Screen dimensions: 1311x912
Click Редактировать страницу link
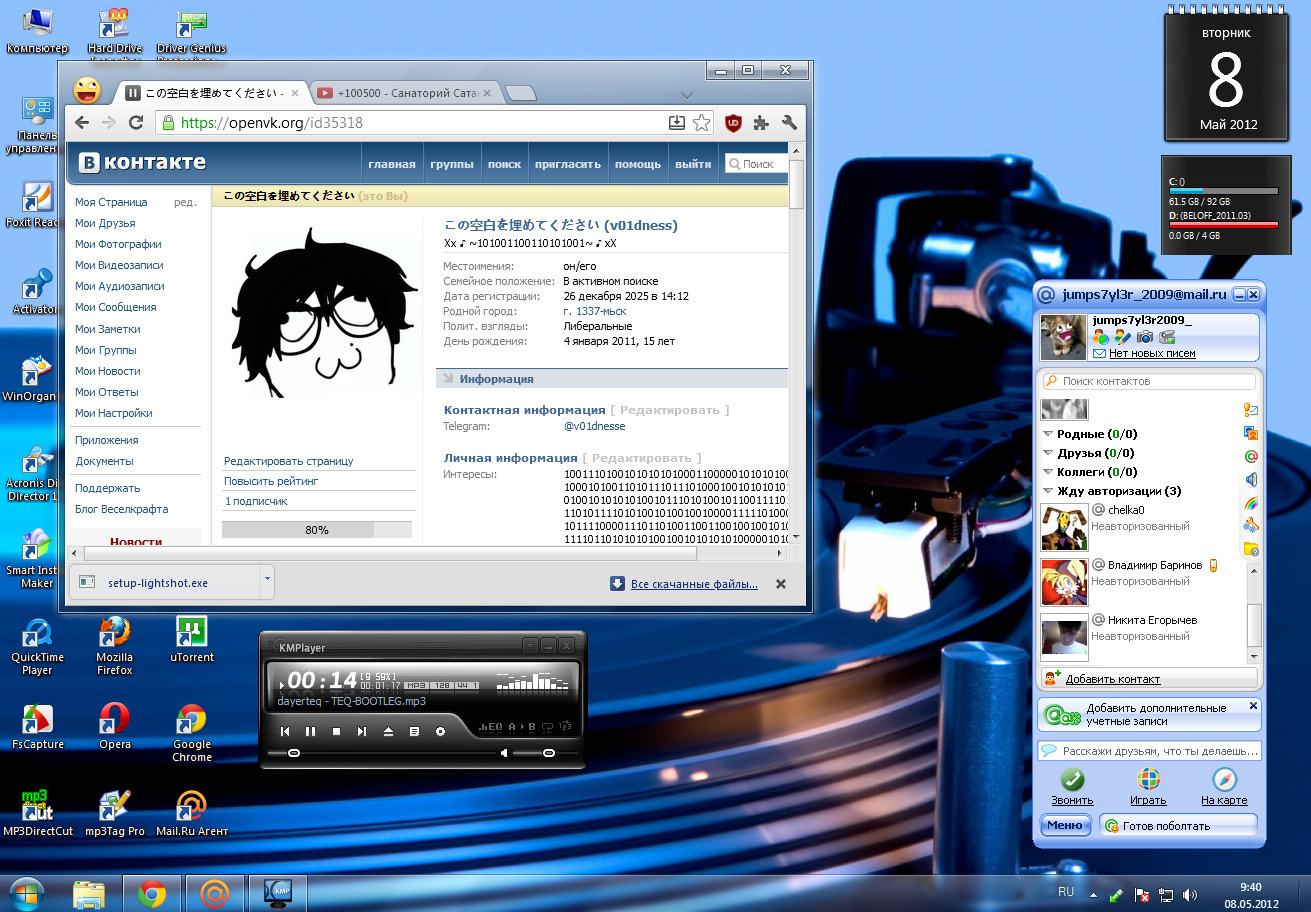(289, 461)
